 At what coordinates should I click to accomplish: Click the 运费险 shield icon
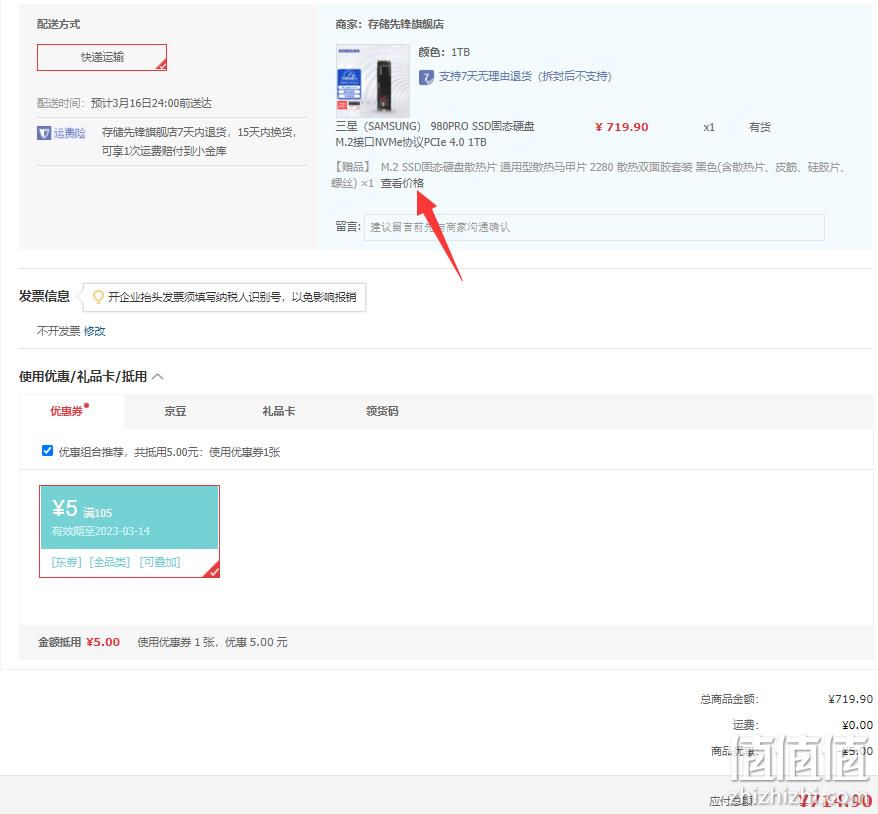coord(44,133)
